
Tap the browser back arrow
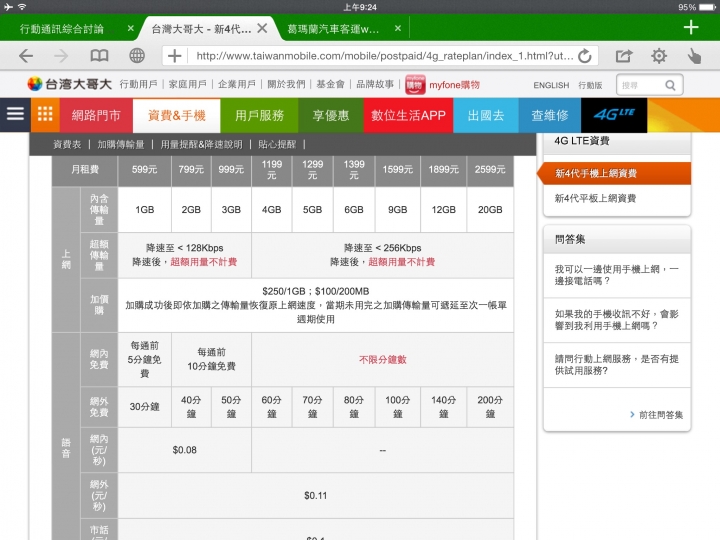pos(26,56)
